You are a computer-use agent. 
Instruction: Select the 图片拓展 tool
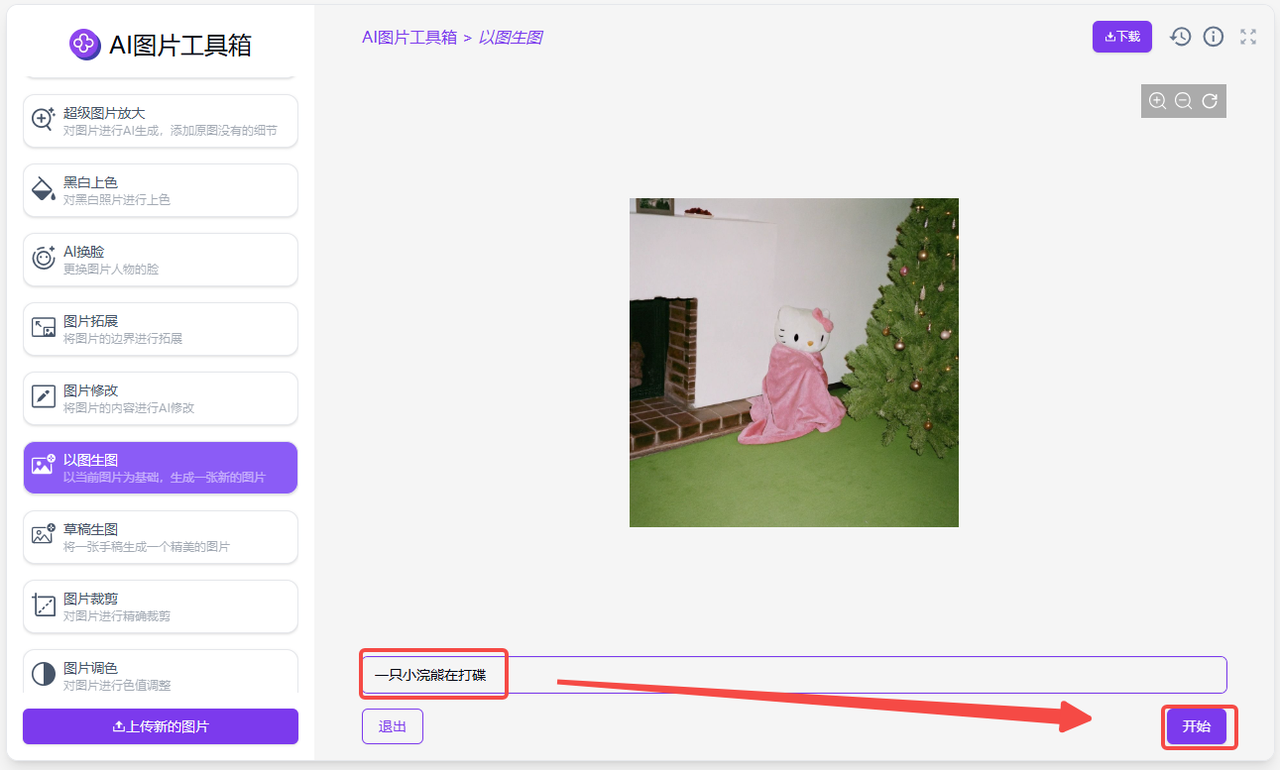pos(161,329)
